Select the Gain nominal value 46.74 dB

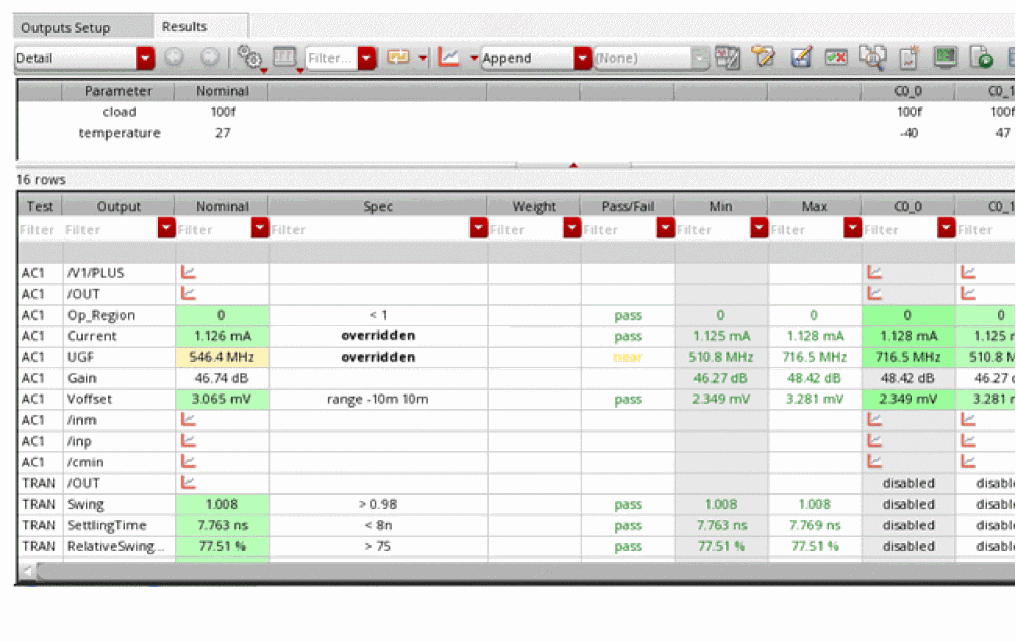[x=222, y=378]
